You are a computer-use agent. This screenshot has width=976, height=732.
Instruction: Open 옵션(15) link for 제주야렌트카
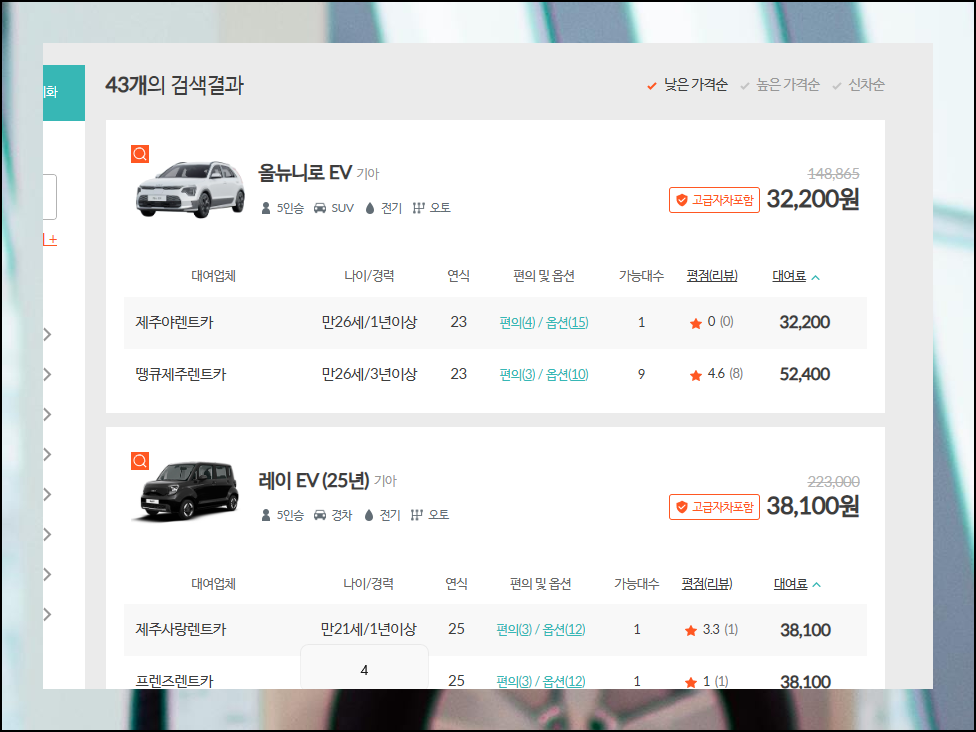pyautogui.click(x=567, y=322)
